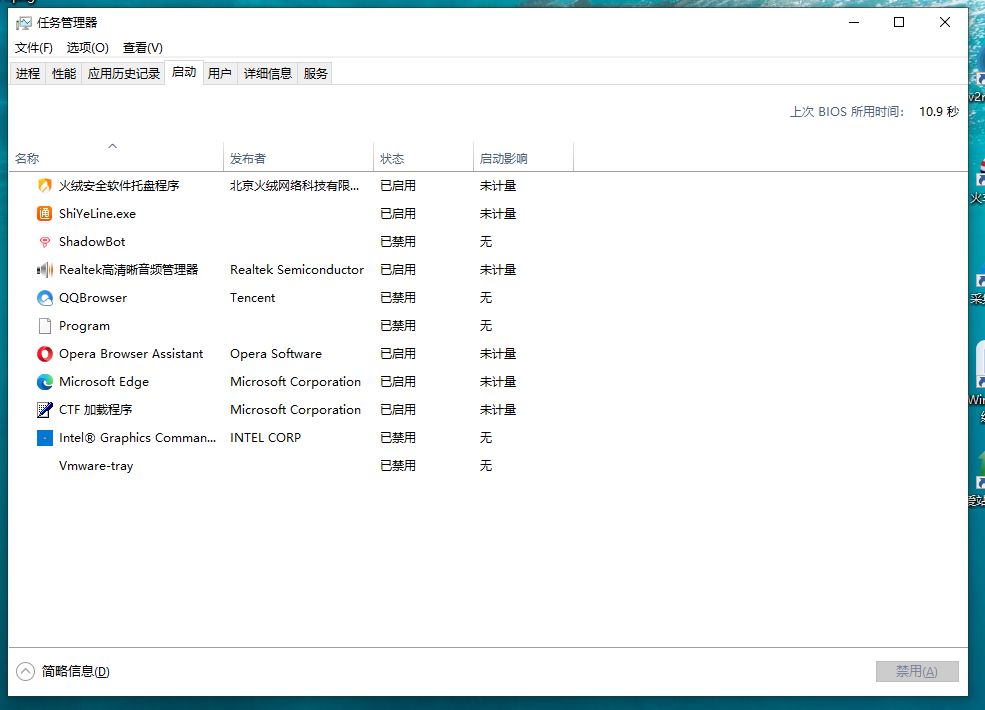985x710 pixels.
Task: Switch to the 进程 tab
Action: [28, 74]
